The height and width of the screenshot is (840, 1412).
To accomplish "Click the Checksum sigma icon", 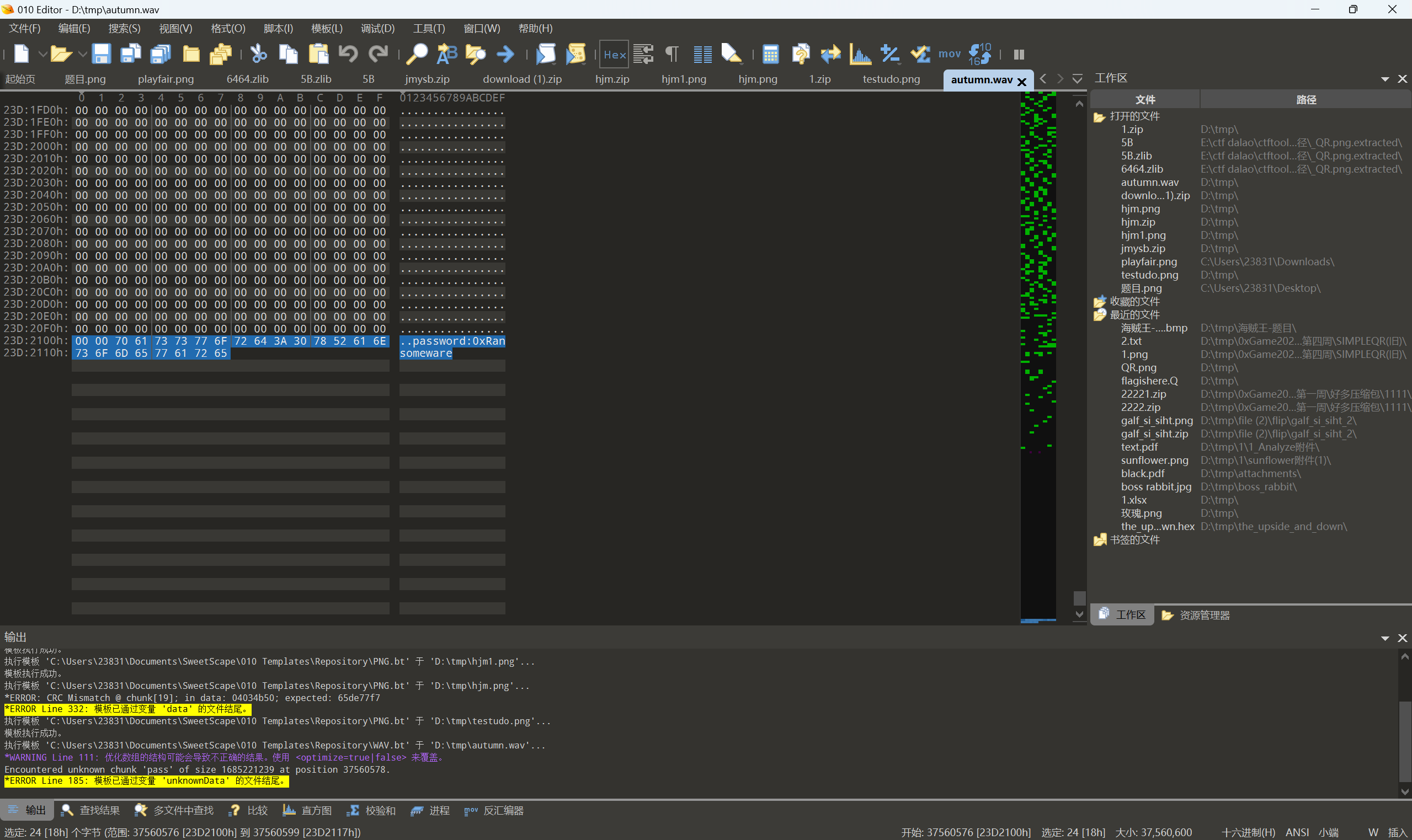I will (920, 55).
